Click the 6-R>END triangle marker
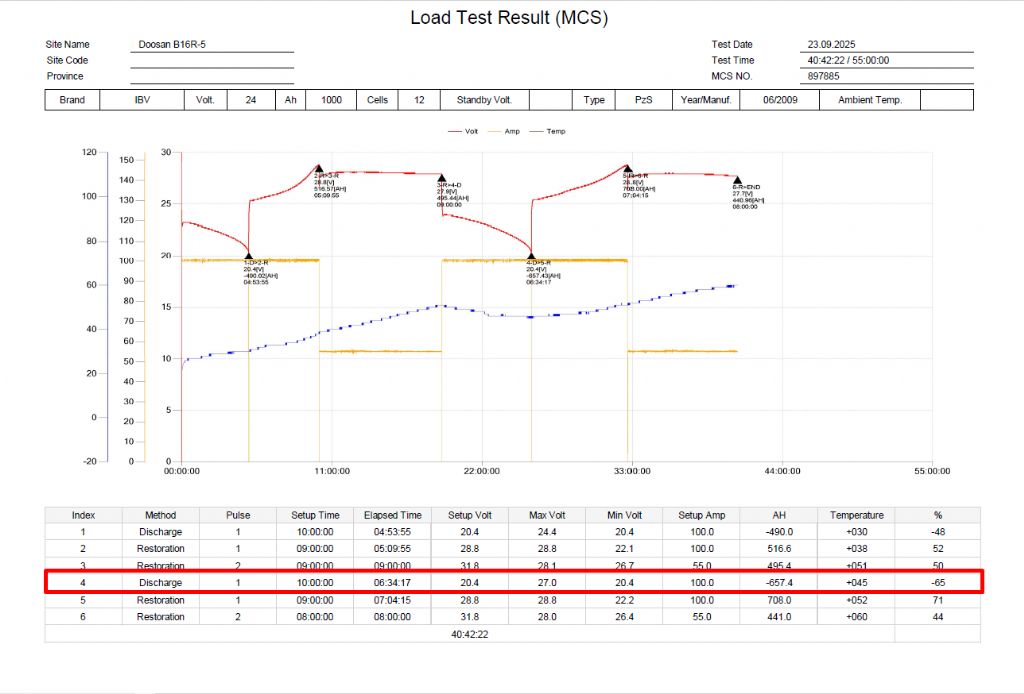Screen dimensions: 1024x694 coord(737,179)
